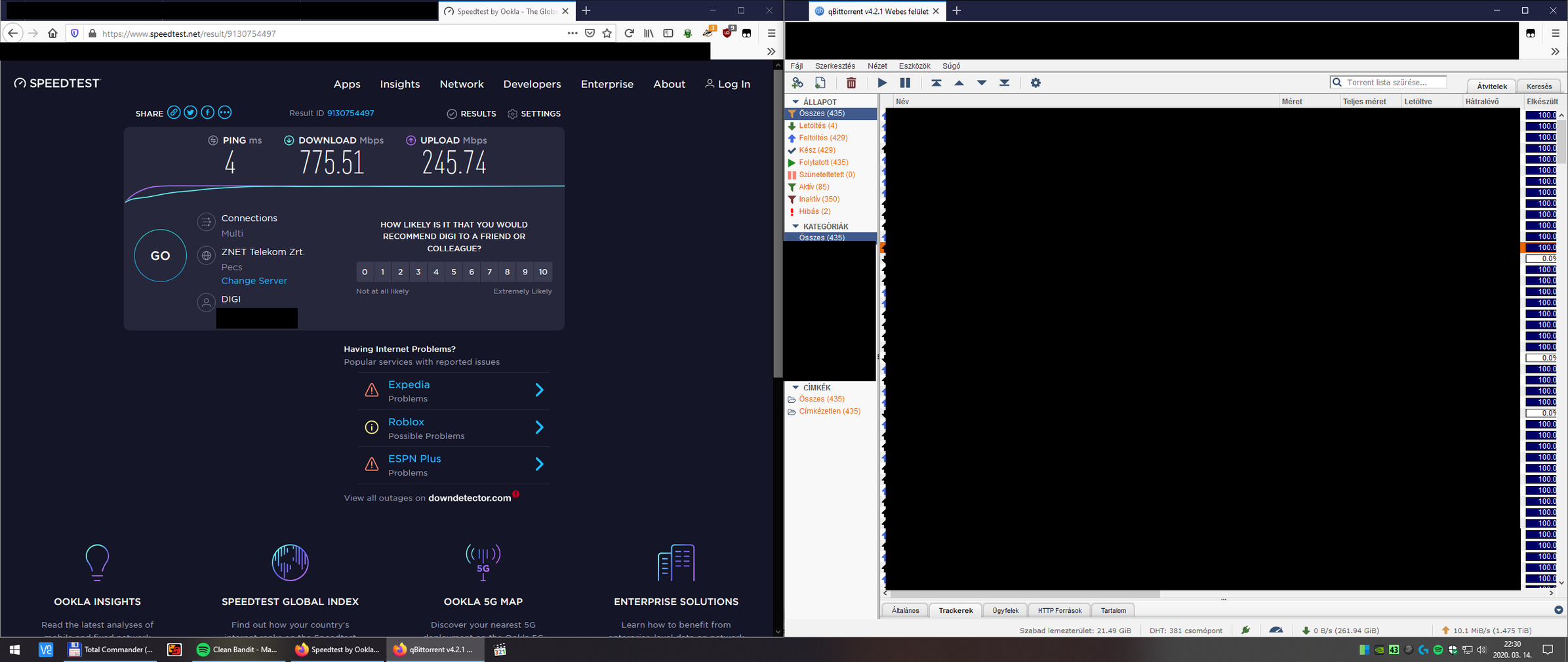Move torrent up in queue
The image size is (1568, 662).
[959, 83]
